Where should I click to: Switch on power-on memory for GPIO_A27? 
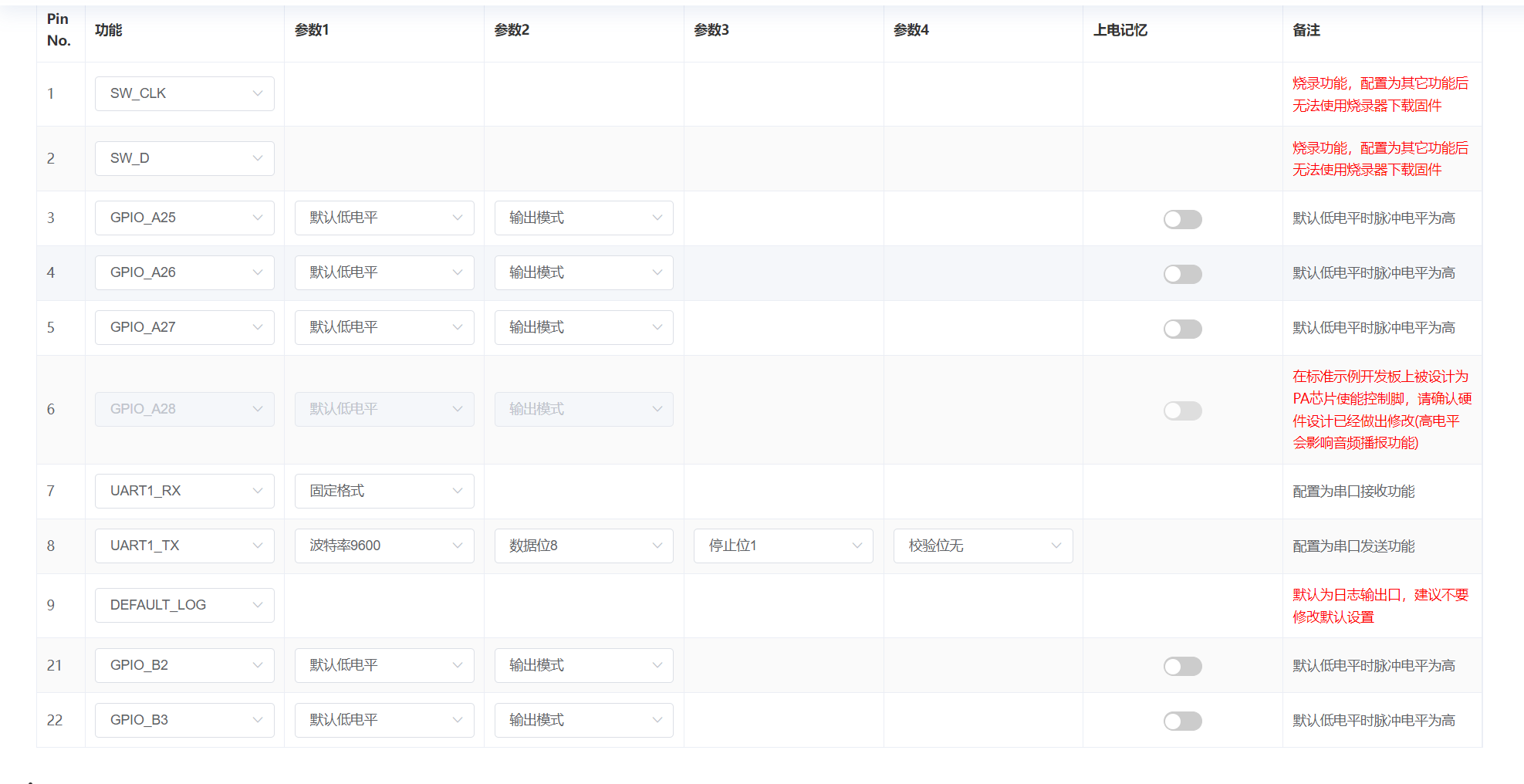tap(1182, 329)
